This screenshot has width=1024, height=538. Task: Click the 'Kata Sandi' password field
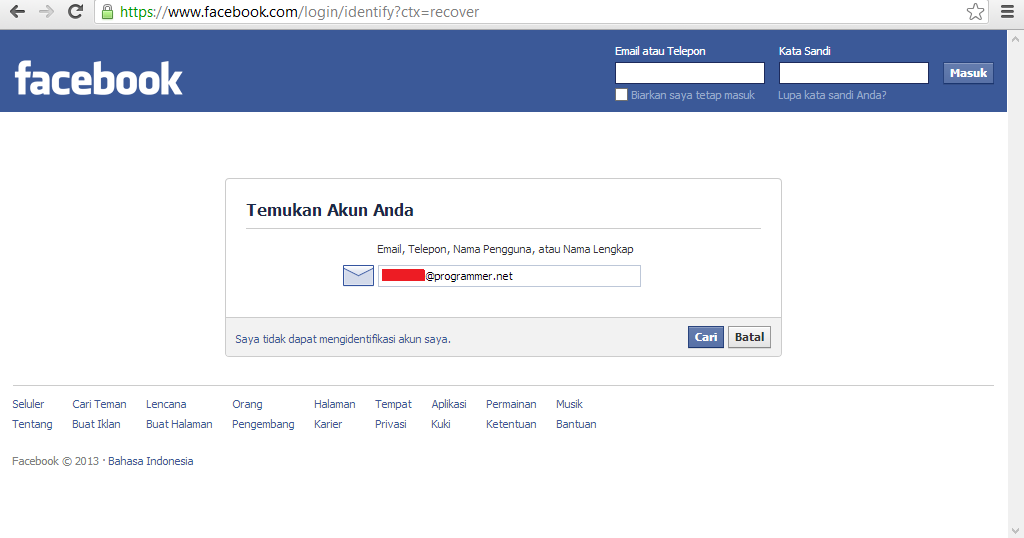(x=854, y=72)
